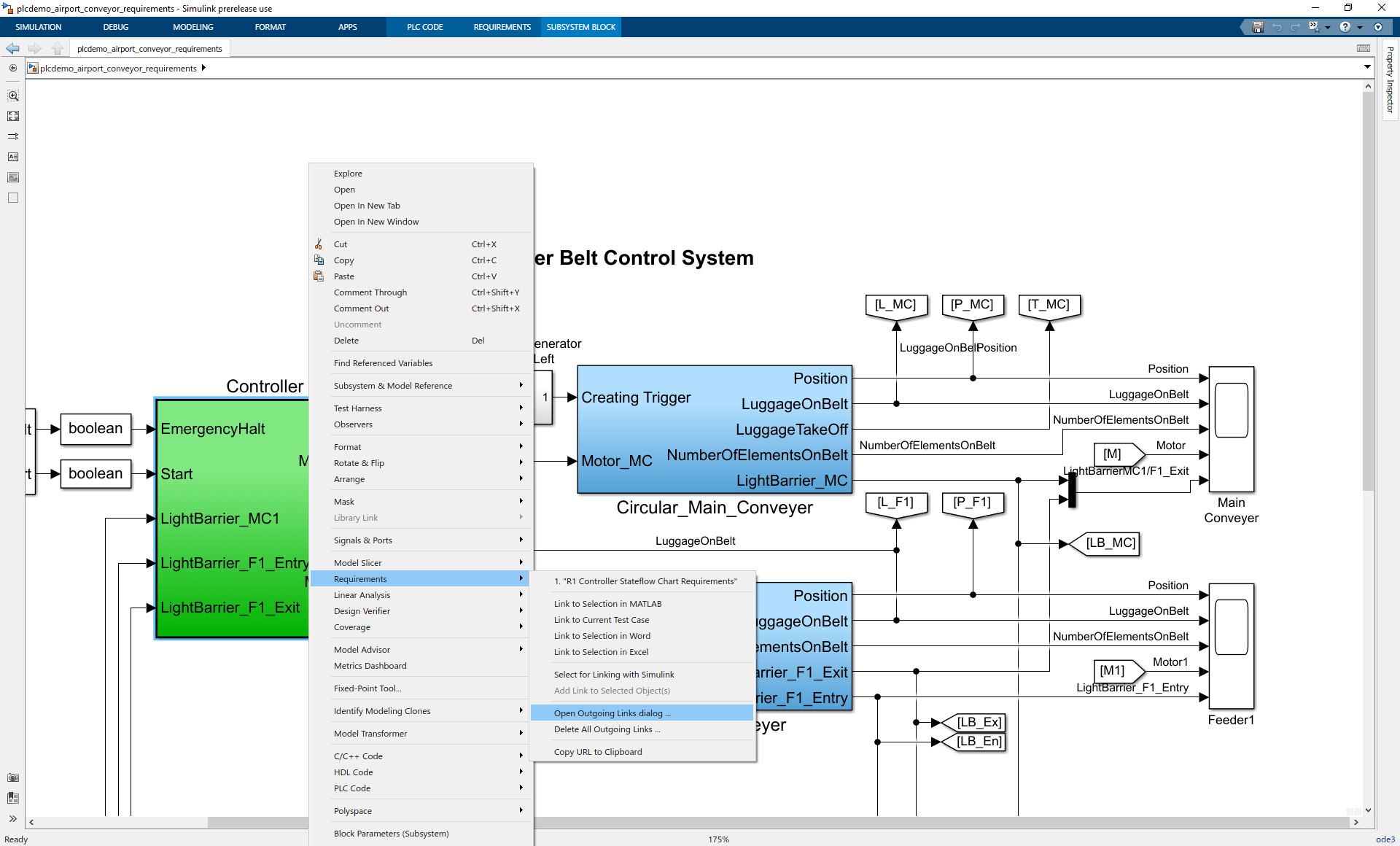Click the Back navigation arrow icon

pos(13,49)
